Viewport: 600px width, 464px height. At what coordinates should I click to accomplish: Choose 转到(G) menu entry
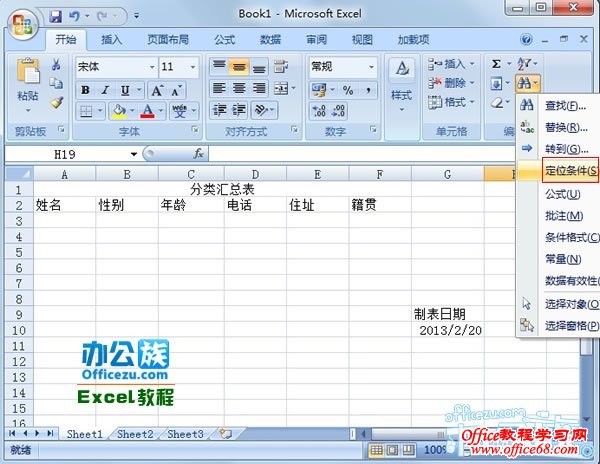[x=558, y=148]
